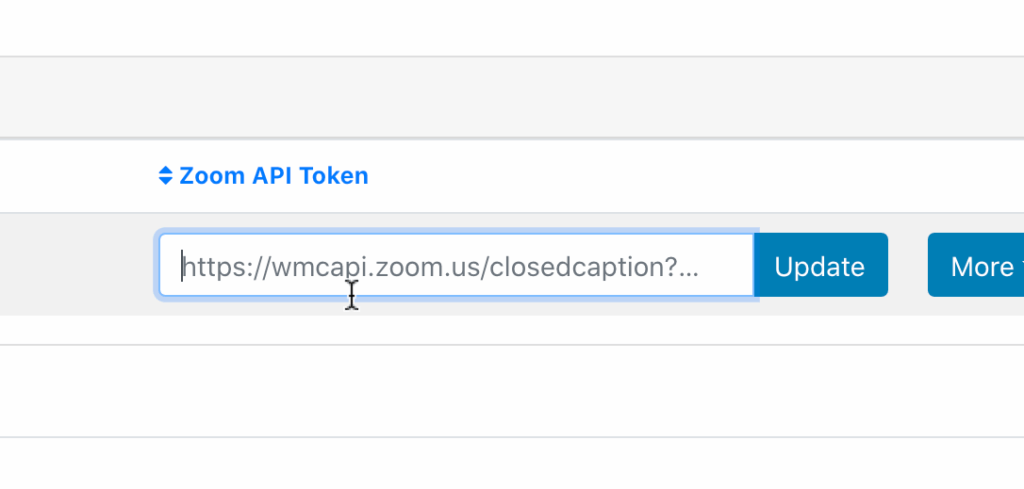Viewport: 1024px width, 489px height.
Task: Save the token with the Update button
Action: click(820, 266)
